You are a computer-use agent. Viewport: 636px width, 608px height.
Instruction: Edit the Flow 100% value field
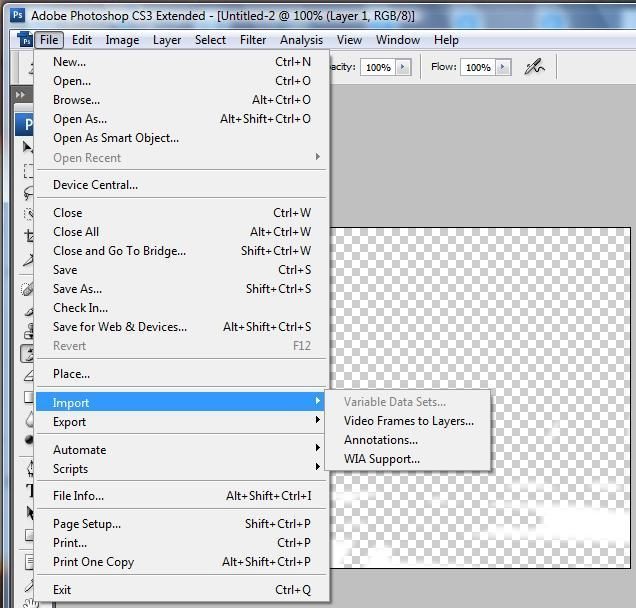click(x=478, y=67)
